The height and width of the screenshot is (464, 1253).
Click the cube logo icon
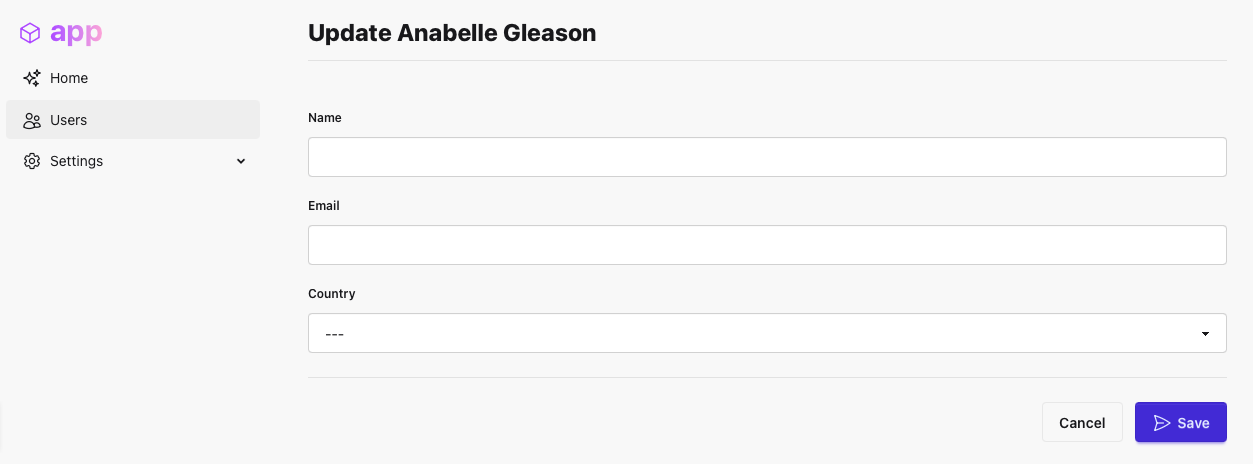tap(31, 33)
